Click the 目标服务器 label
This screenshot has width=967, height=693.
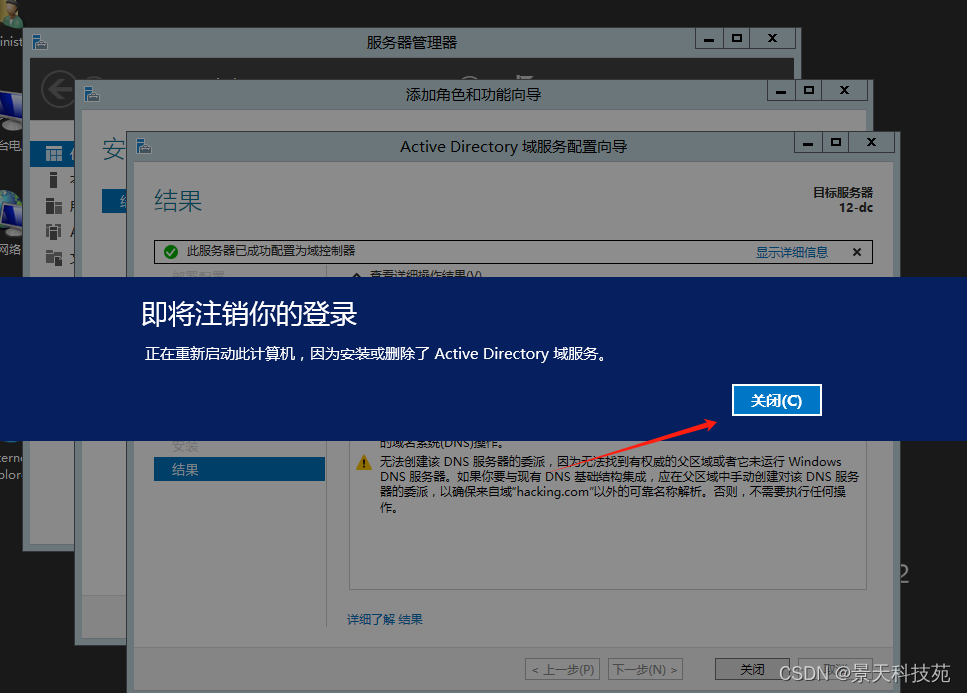[842, 192]
